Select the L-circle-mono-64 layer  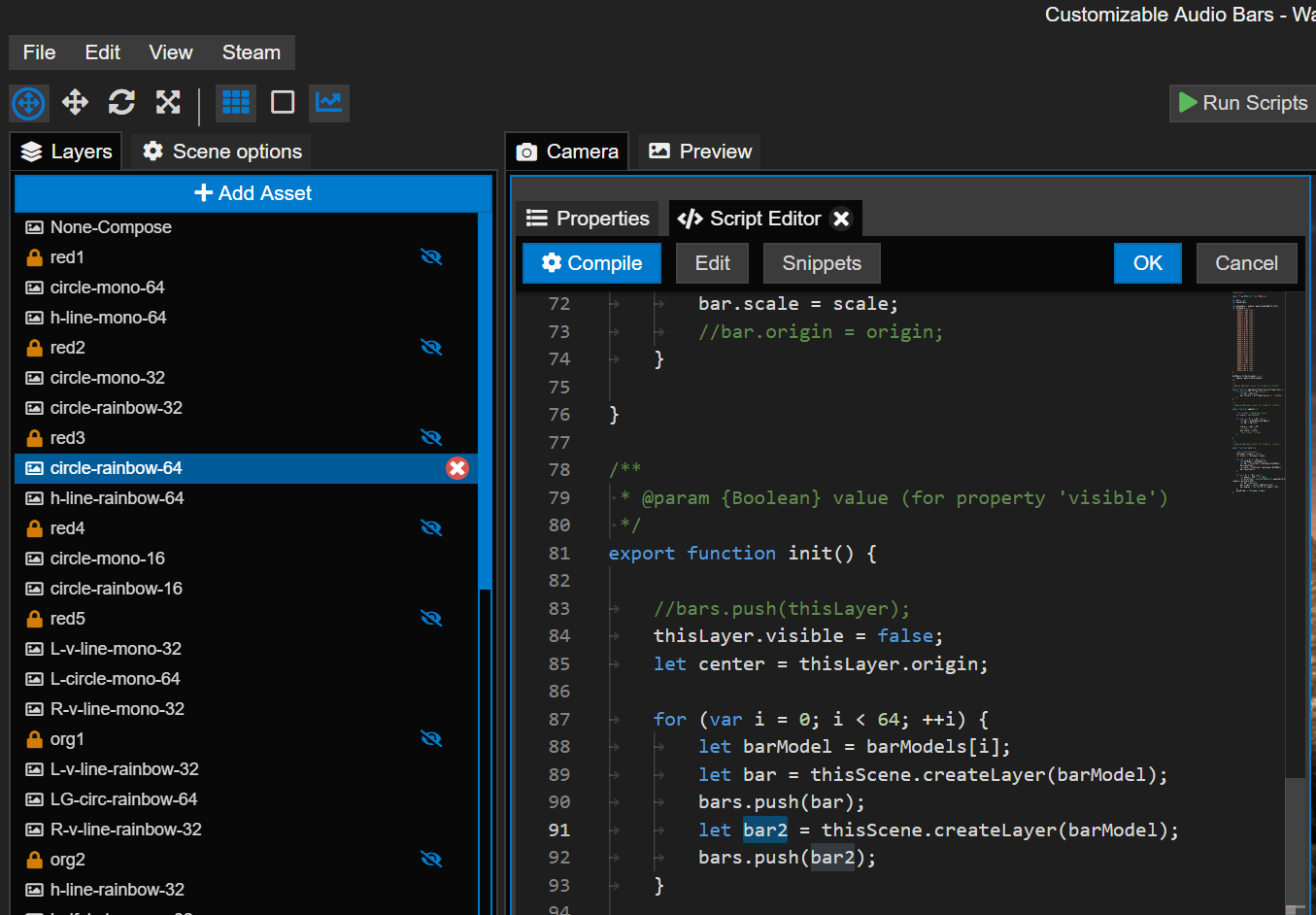[247, 679]
